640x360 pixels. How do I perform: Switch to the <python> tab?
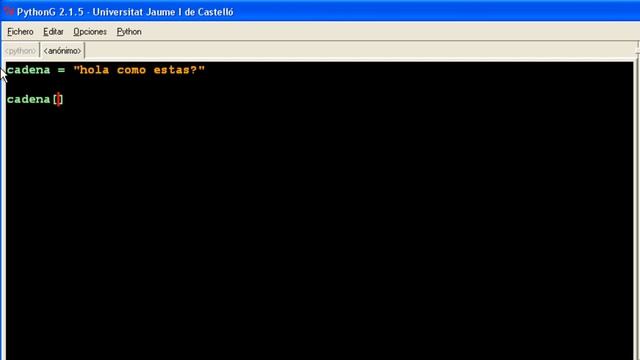(20, 51)
